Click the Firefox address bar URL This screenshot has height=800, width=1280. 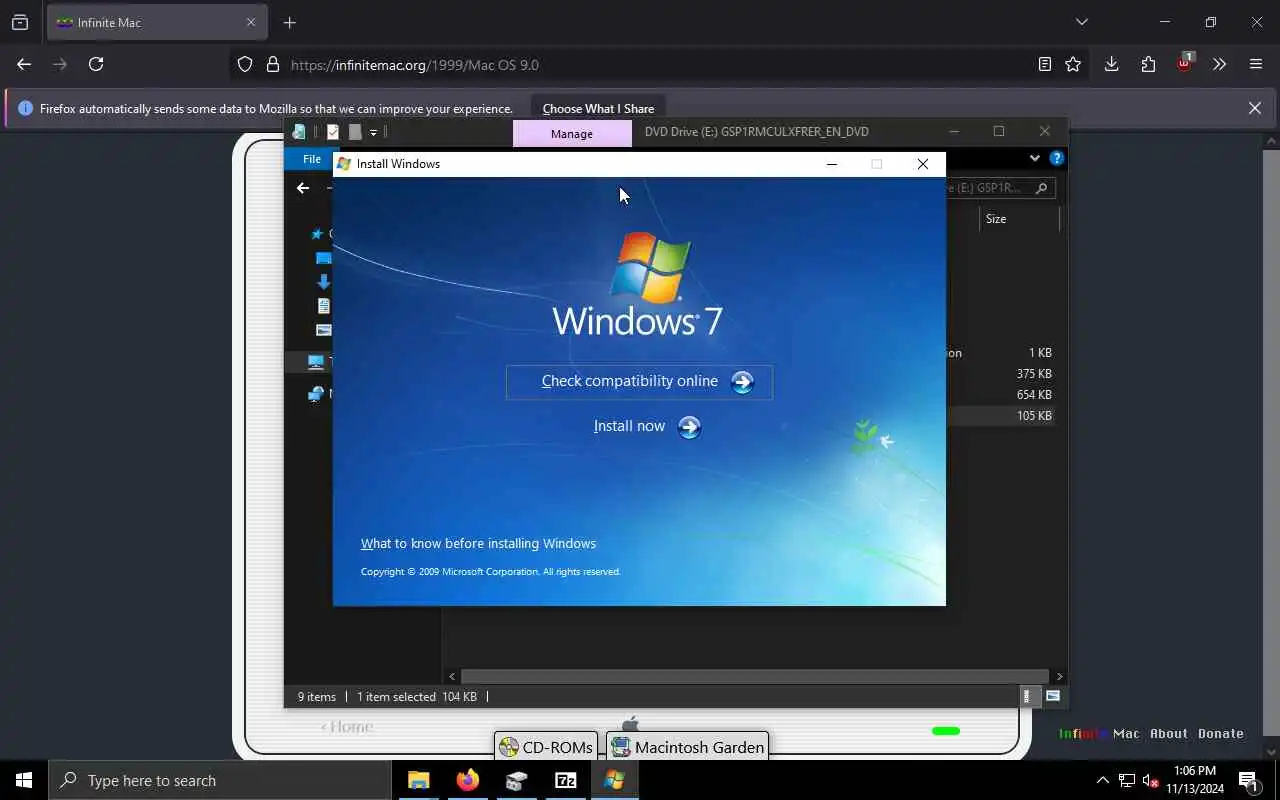tap(415, 65)
